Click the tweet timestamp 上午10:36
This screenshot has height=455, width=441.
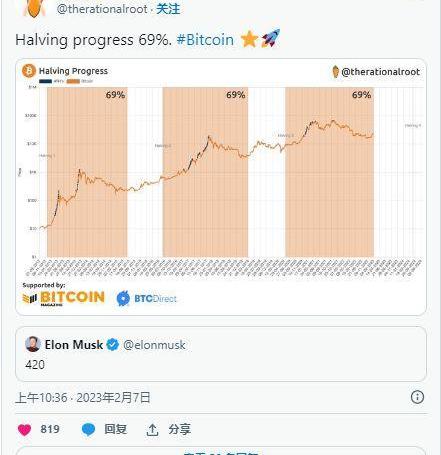[x=41, y=398]
